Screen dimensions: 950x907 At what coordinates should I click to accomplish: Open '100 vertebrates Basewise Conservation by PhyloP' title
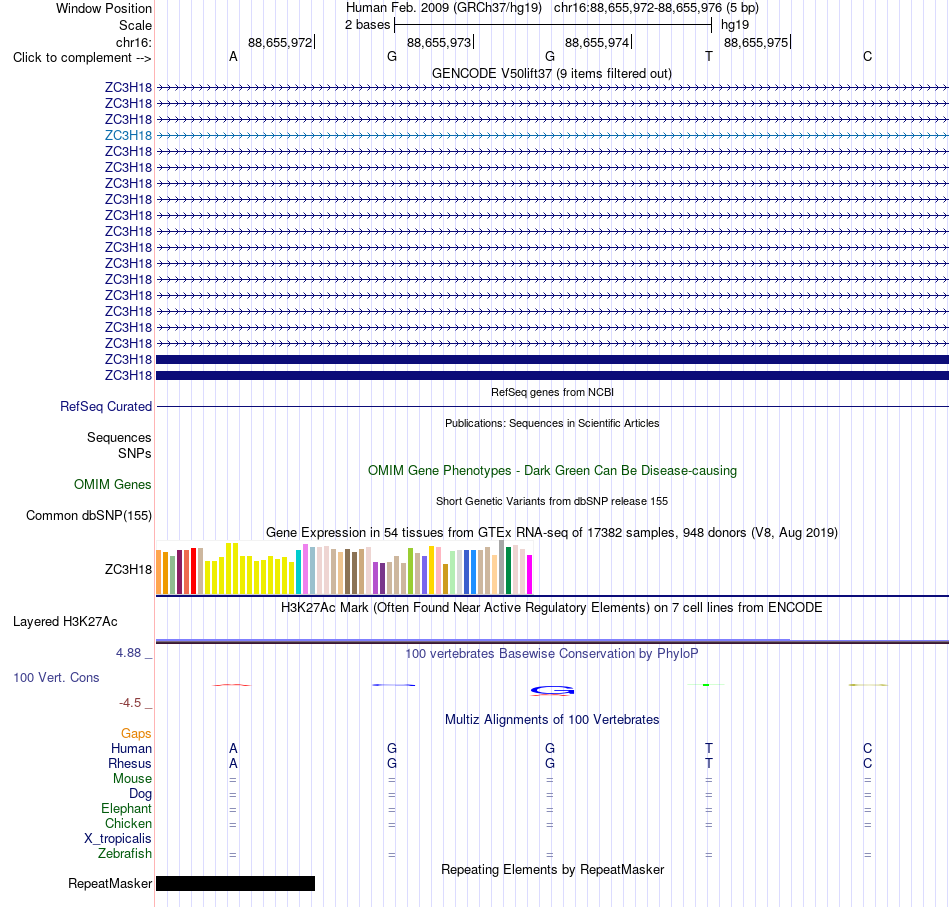(x=552, y=654)
